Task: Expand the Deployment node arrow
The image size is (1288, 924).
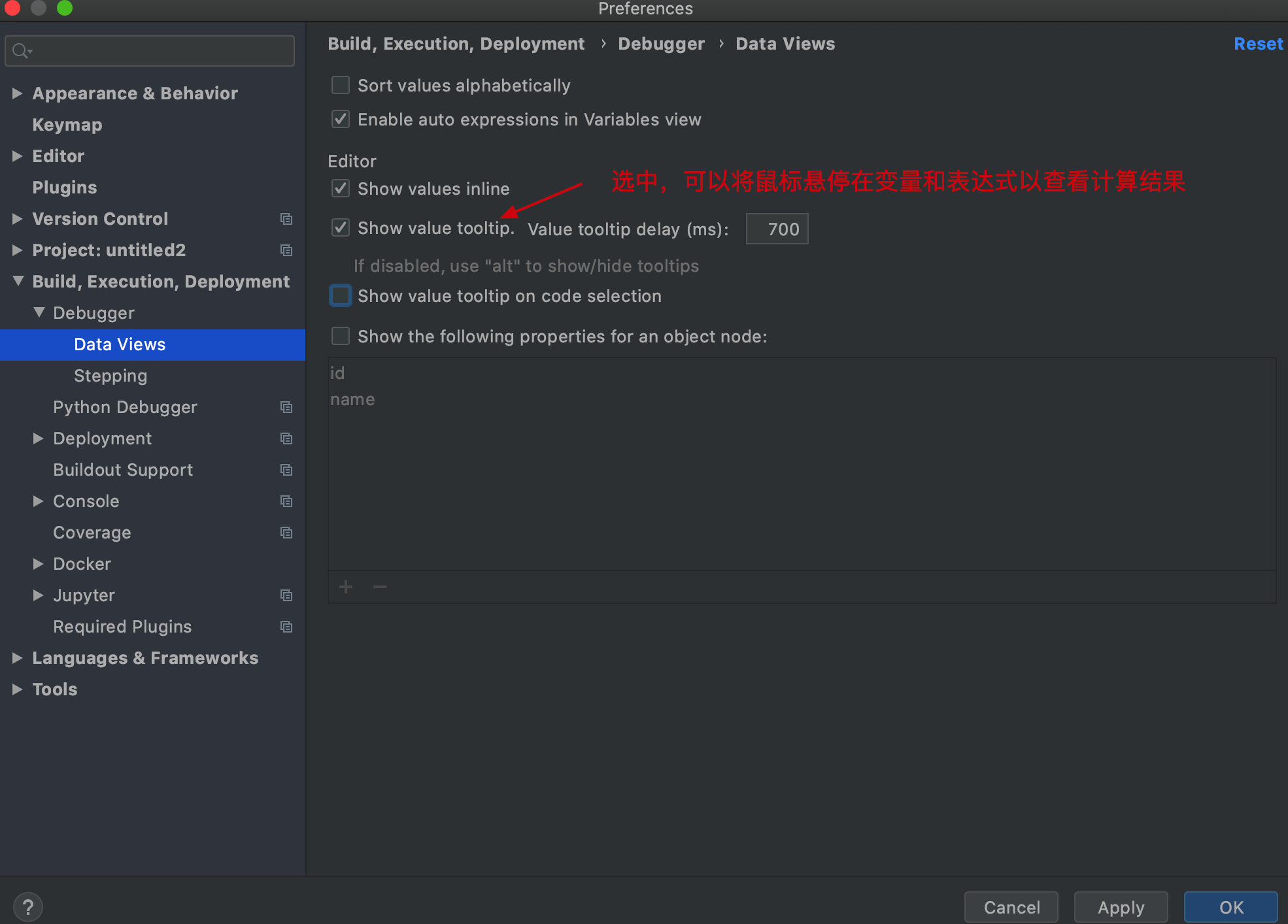Action: point(39,438)
